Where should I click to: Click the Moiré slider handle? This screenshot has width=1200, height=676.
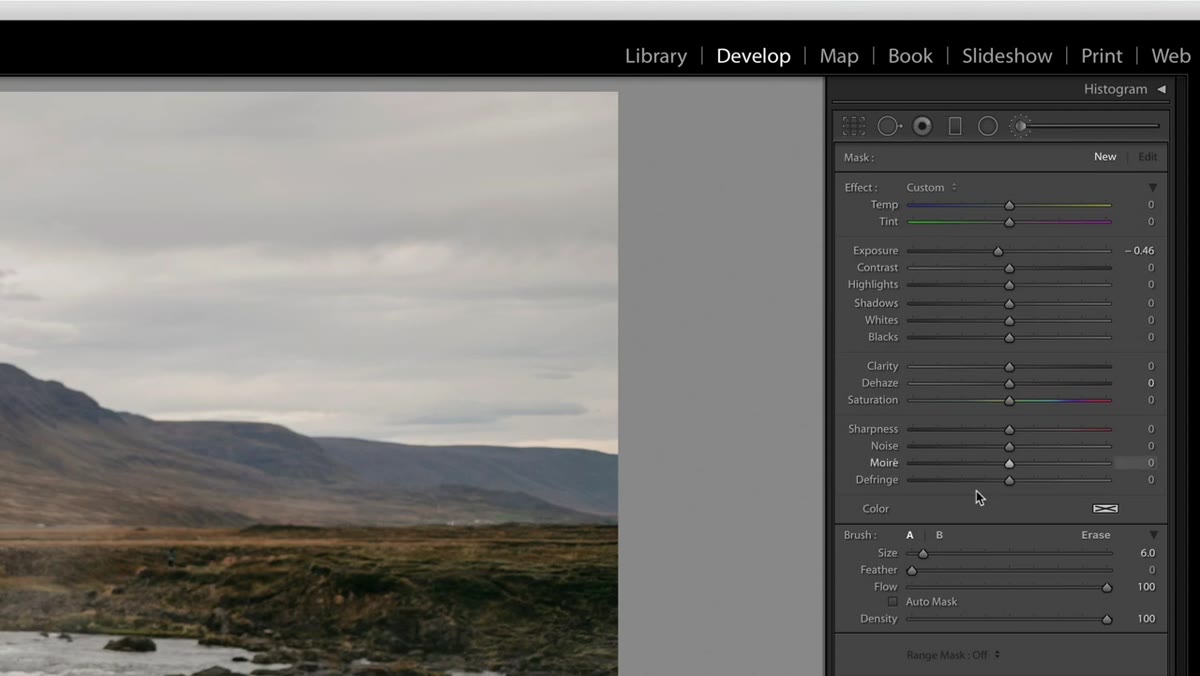(x=1009, y=463)
